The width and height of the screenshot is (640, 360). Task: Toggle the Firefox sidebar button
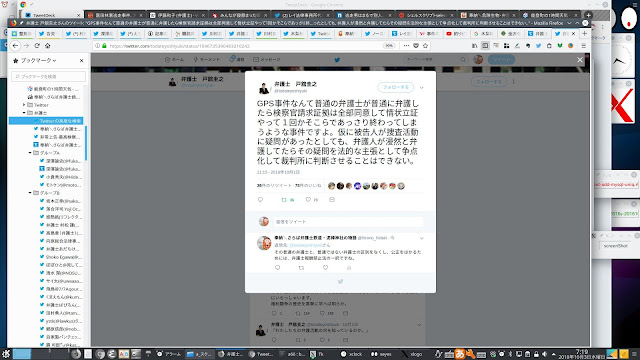click(x=485, y=46)
